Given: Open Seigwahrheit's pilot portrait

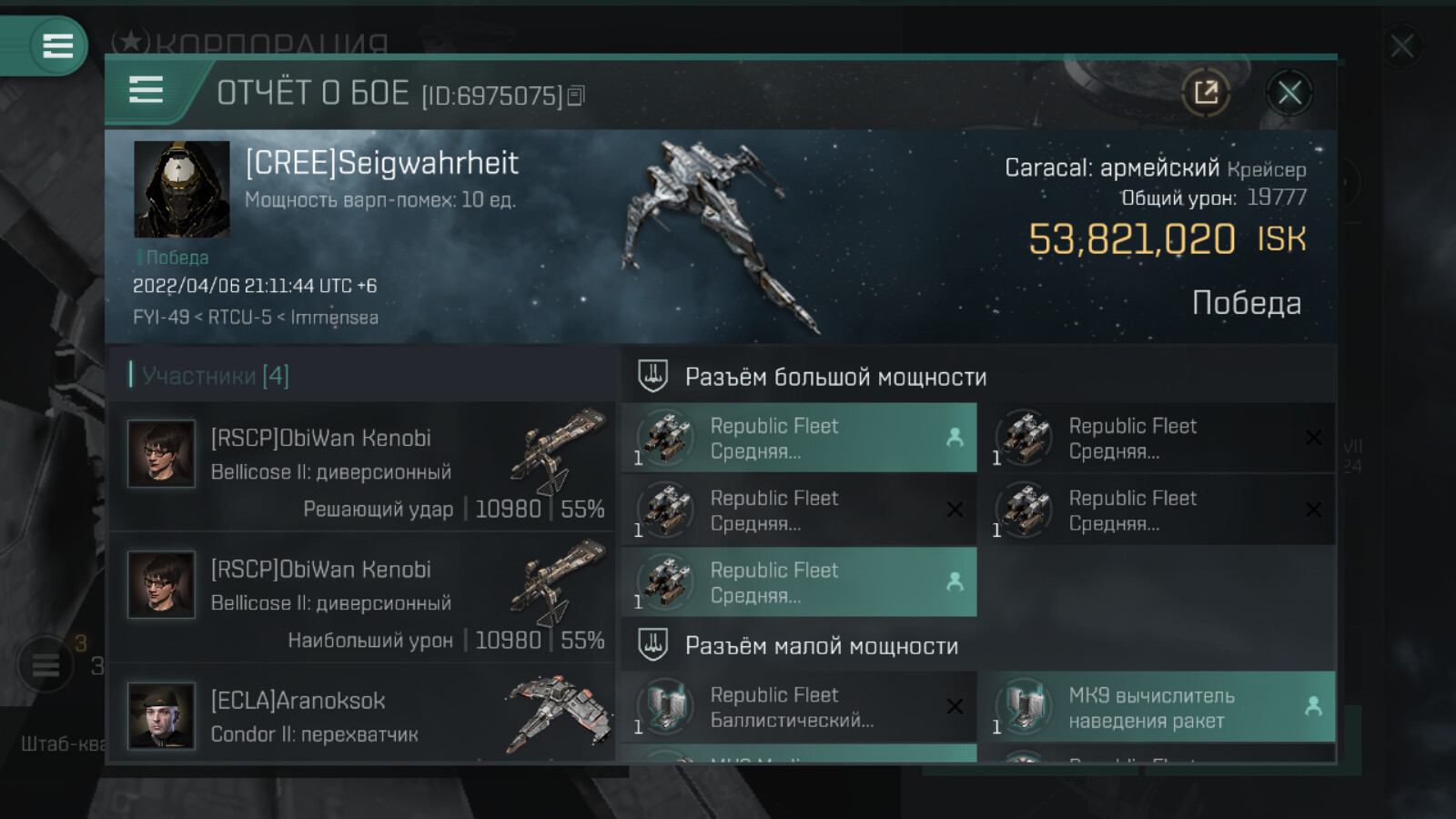Looking at the screenshot, I should [x=182, y=189].
